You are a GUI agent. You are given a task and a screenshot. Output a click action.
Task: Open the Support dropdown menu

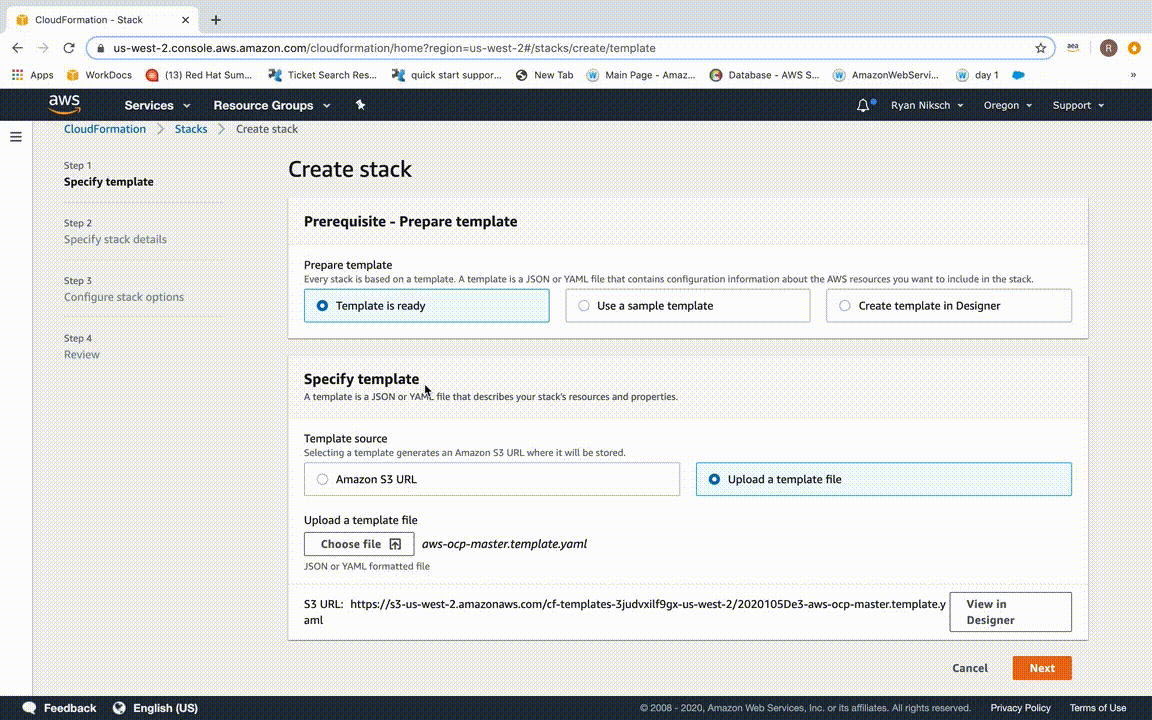[x=1078, y=105]
